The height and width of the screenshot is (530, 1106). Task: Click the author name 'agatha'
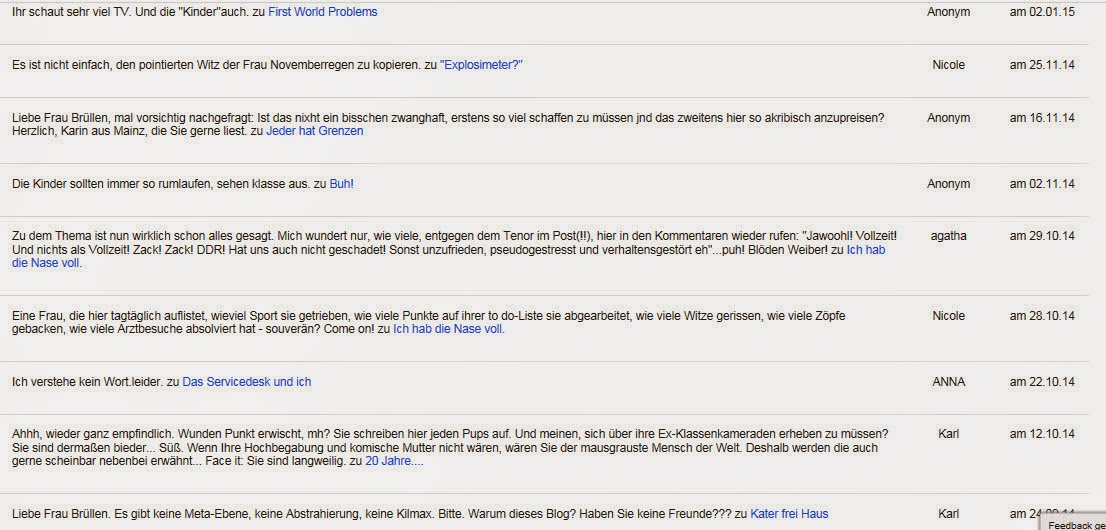tap(948, 236)
